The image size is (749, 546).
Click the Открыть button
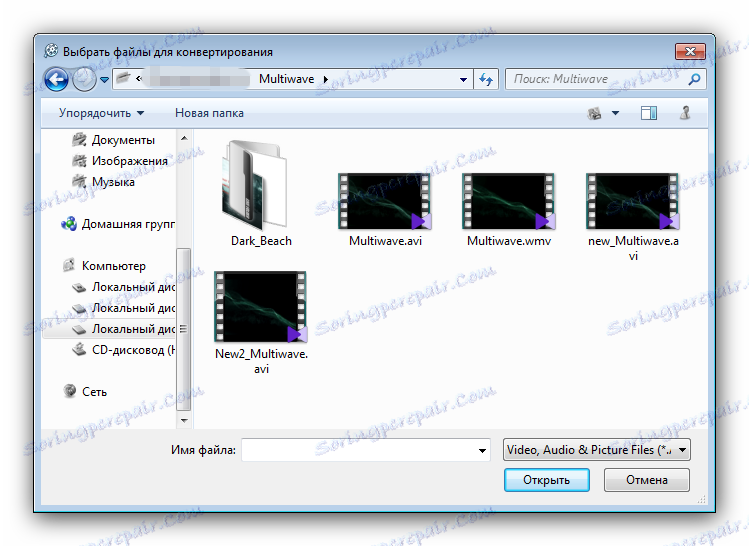(x=546, y=480)
